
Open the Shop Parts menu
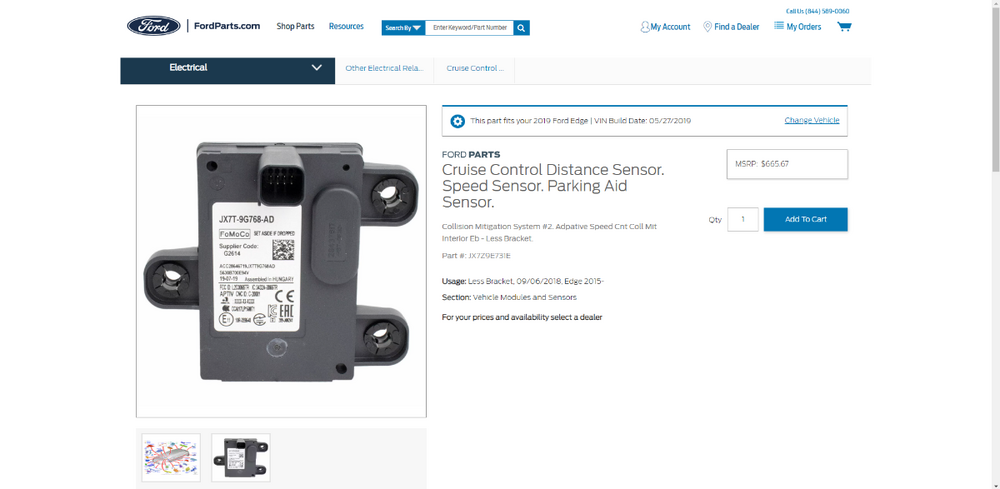[x=295, y=27]
